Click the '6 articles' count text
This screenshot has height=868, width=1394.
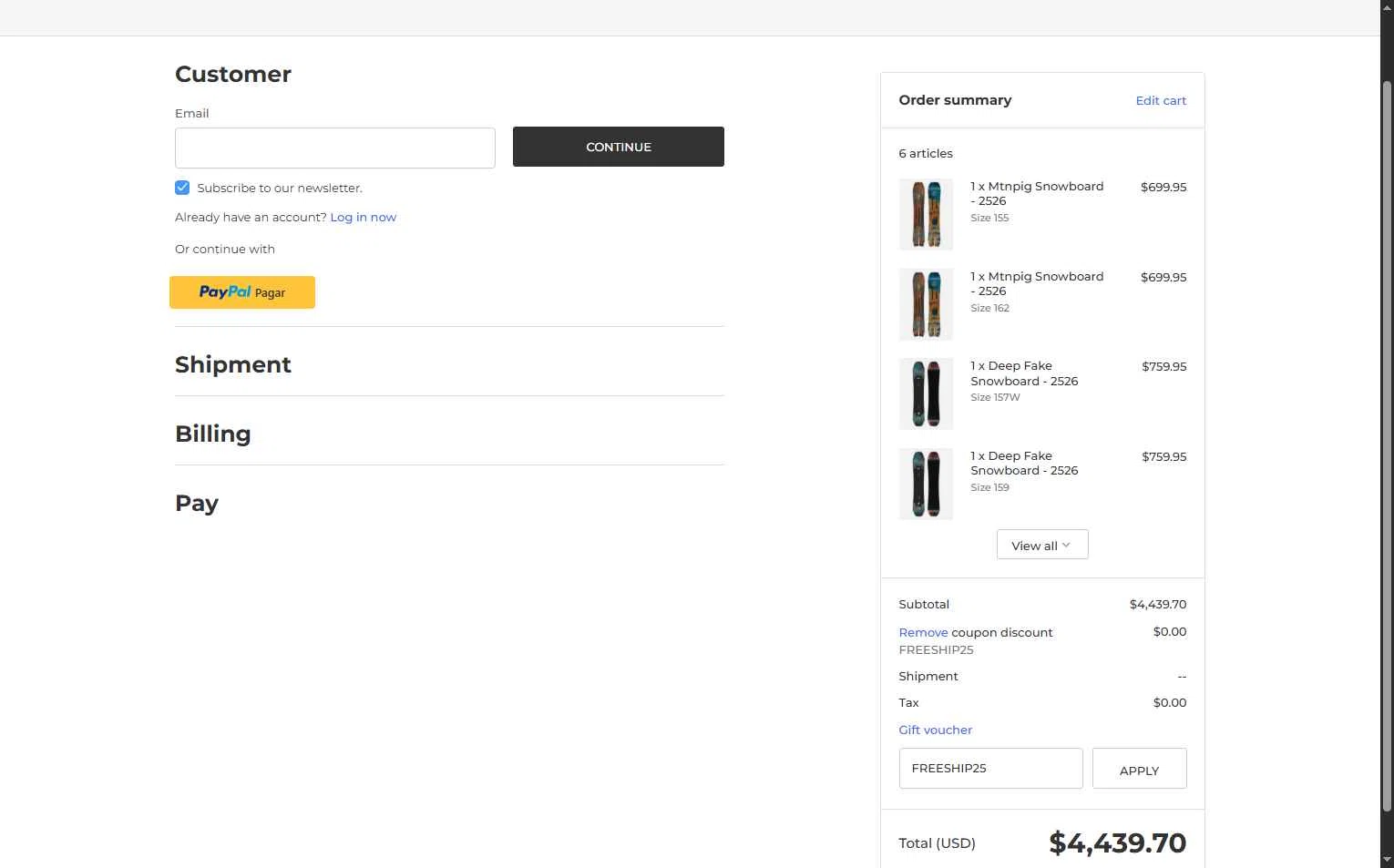(x=926, y=153)
